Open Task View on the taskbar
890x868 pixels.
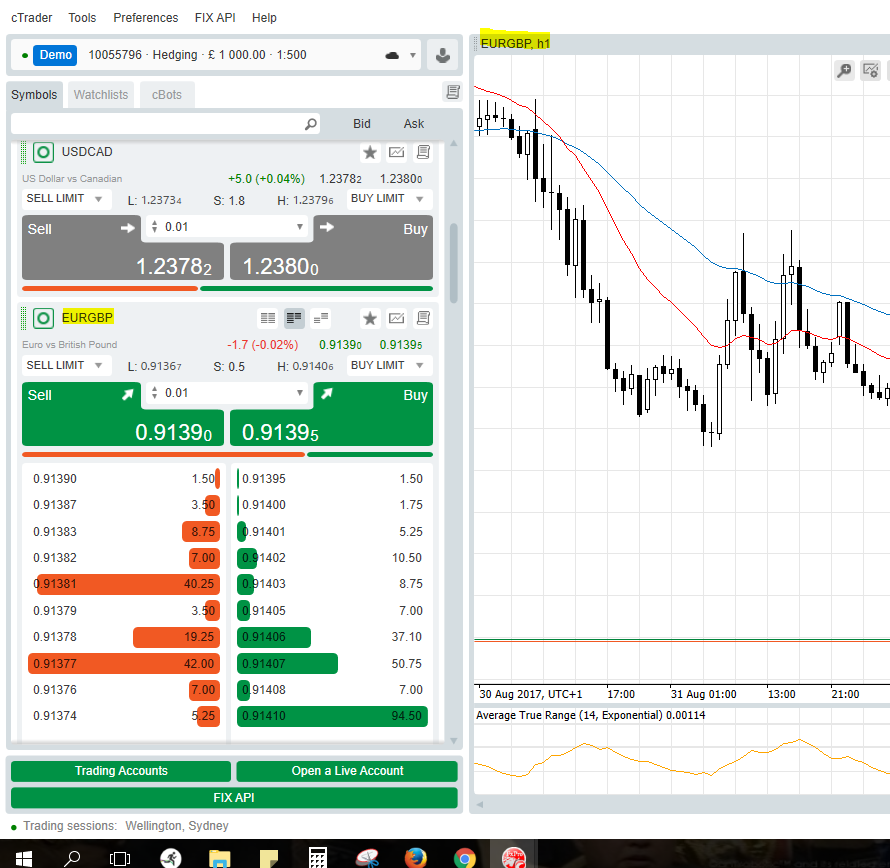120,857
